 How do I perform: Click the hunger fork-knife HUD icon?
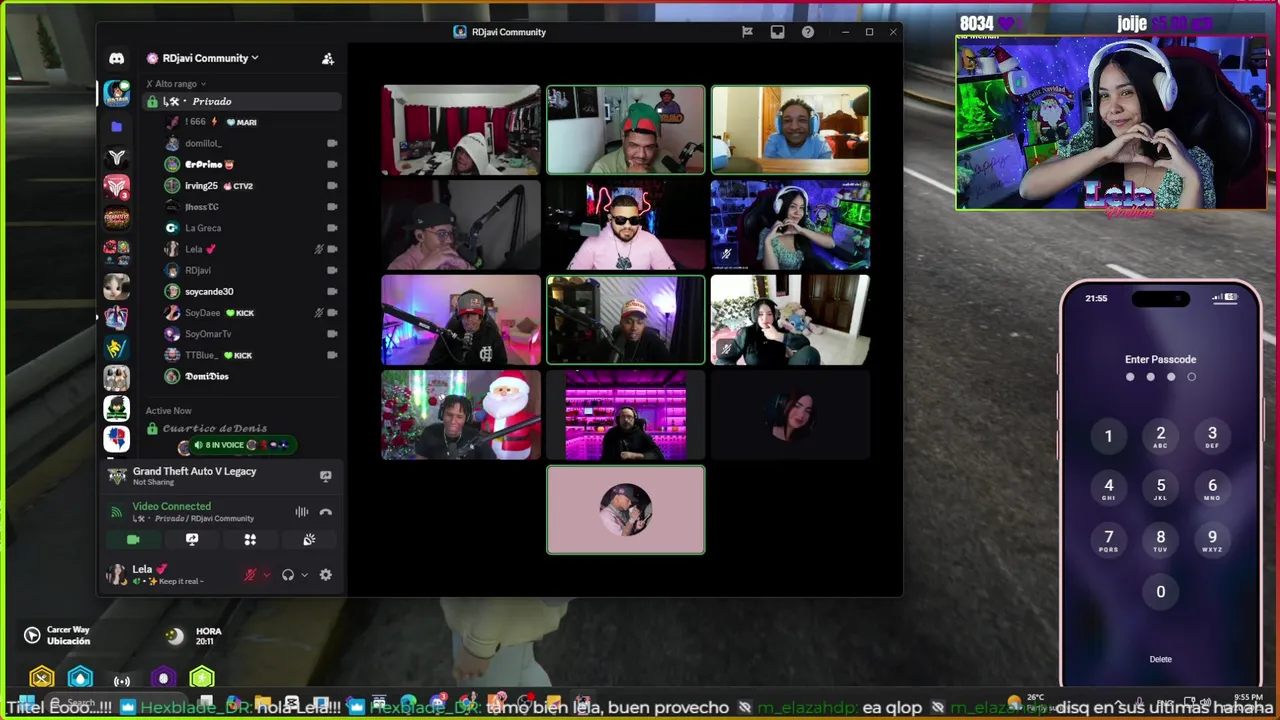pos(41,678)
